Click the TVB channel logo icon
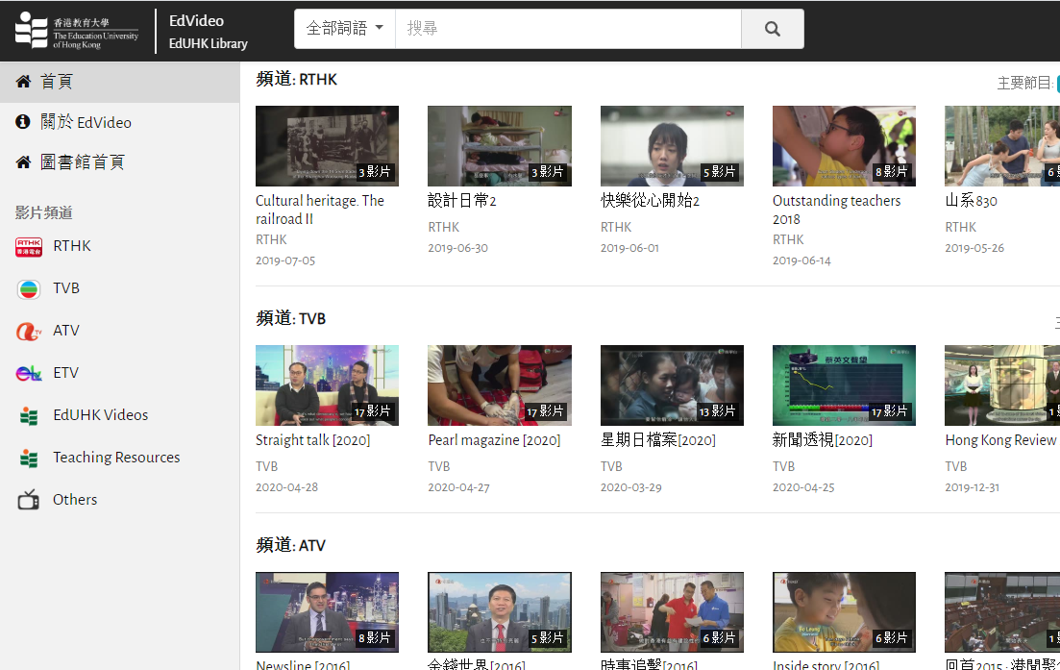Viewport: 1060px width, 670px height. tap(28, 289)
